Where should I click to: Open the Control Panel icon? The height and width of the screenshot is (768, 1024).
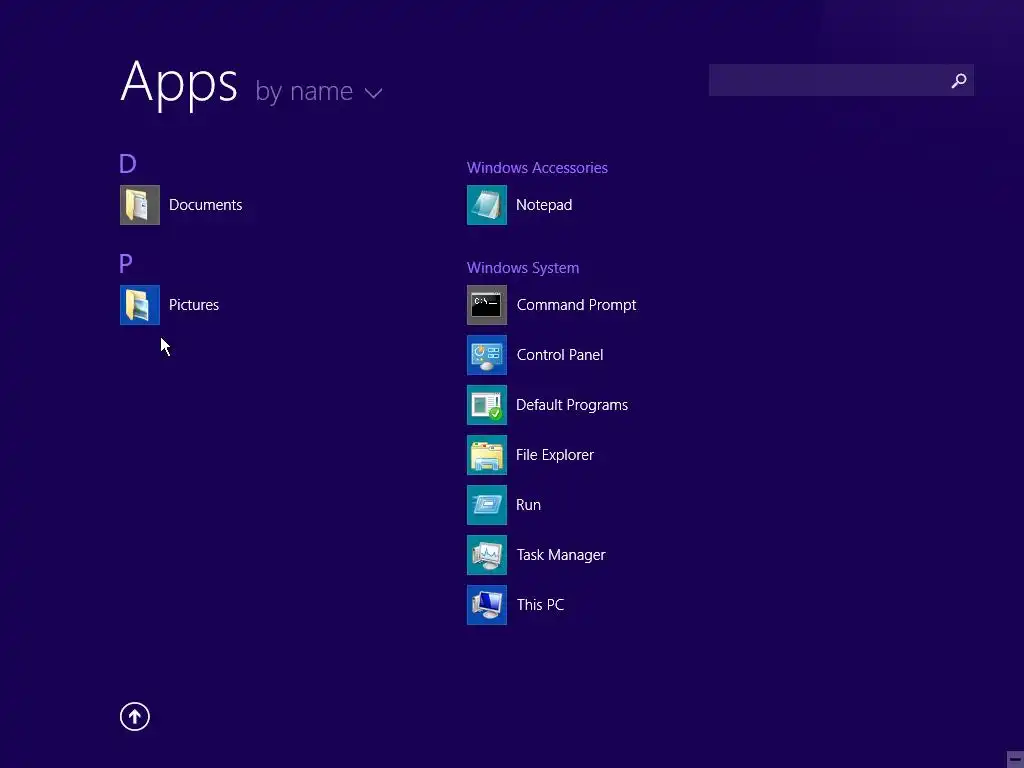click(487, 355)
